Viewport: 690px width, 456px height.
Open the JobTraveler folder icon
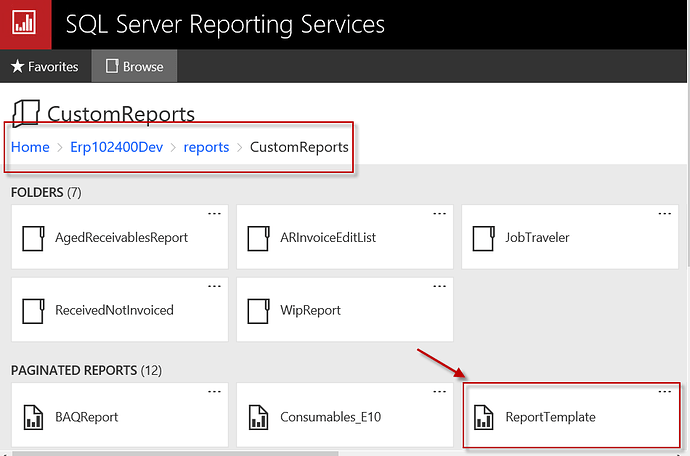coord(485,238)
